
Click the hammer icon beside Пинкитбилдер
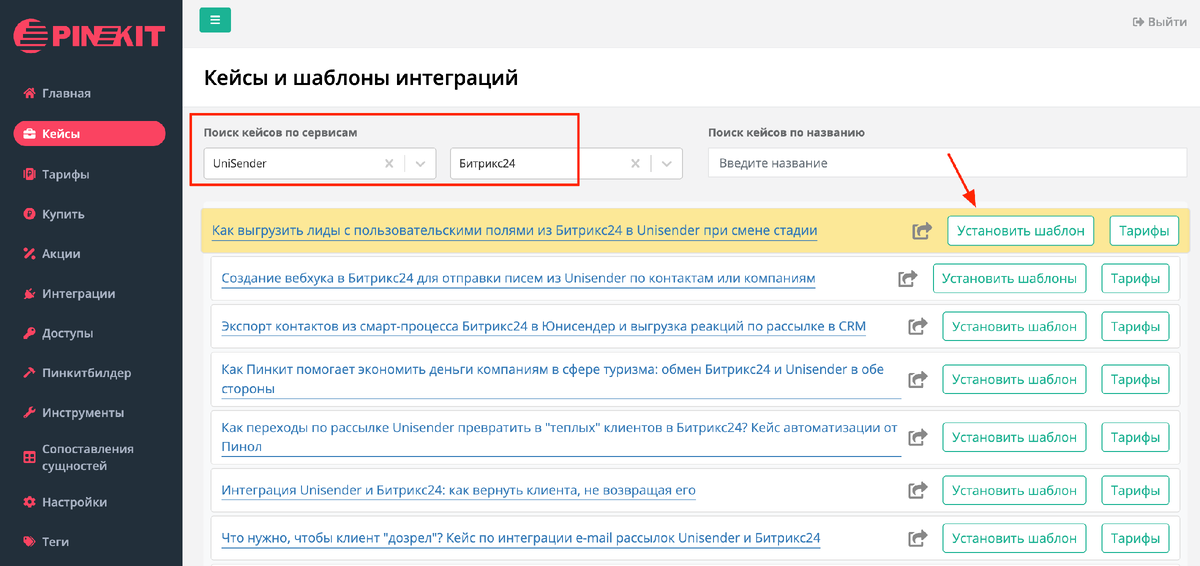point(30,373)
